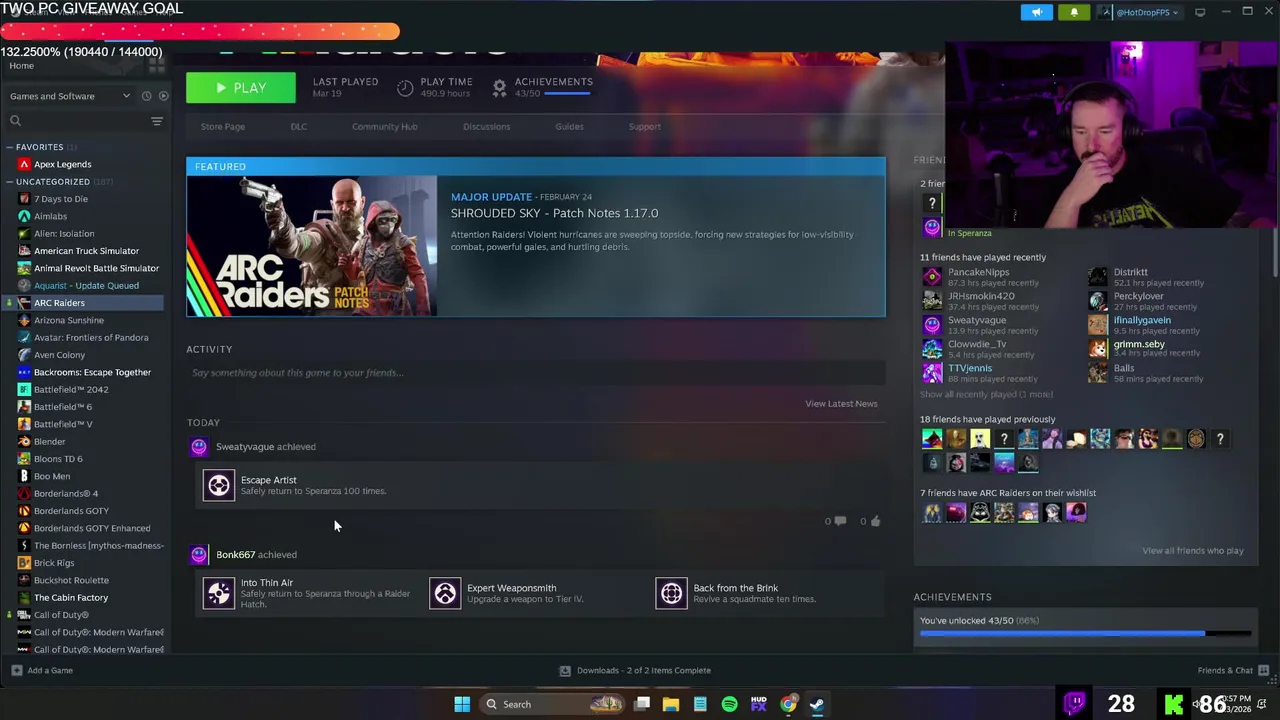Open friend PancakeNipps in the friends list
This screenshot has width=1280, height=720.
pyautogui.click(x=978, y=272)
